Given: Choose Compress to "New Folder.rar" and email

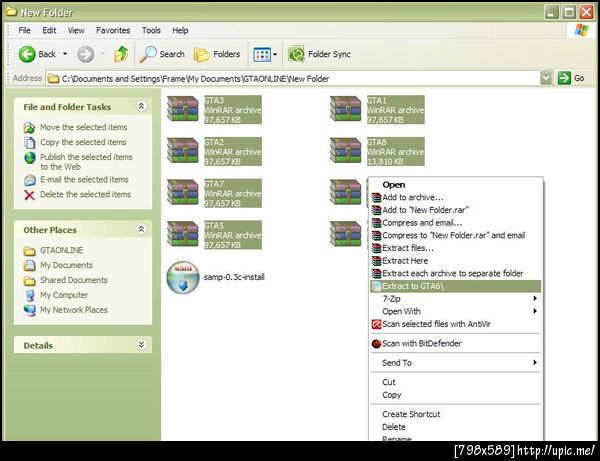Looking at the screenshot, I should tap(456, 235).
